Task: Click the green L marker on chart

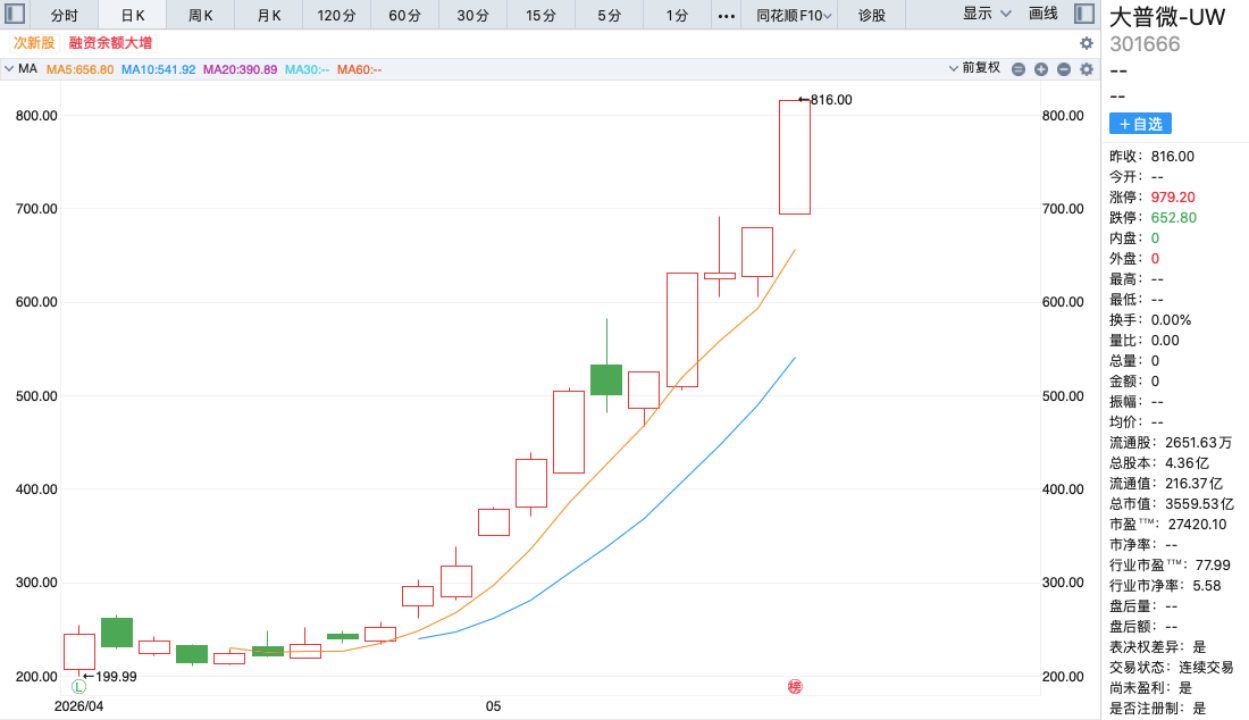Action: tap(79, 686)
